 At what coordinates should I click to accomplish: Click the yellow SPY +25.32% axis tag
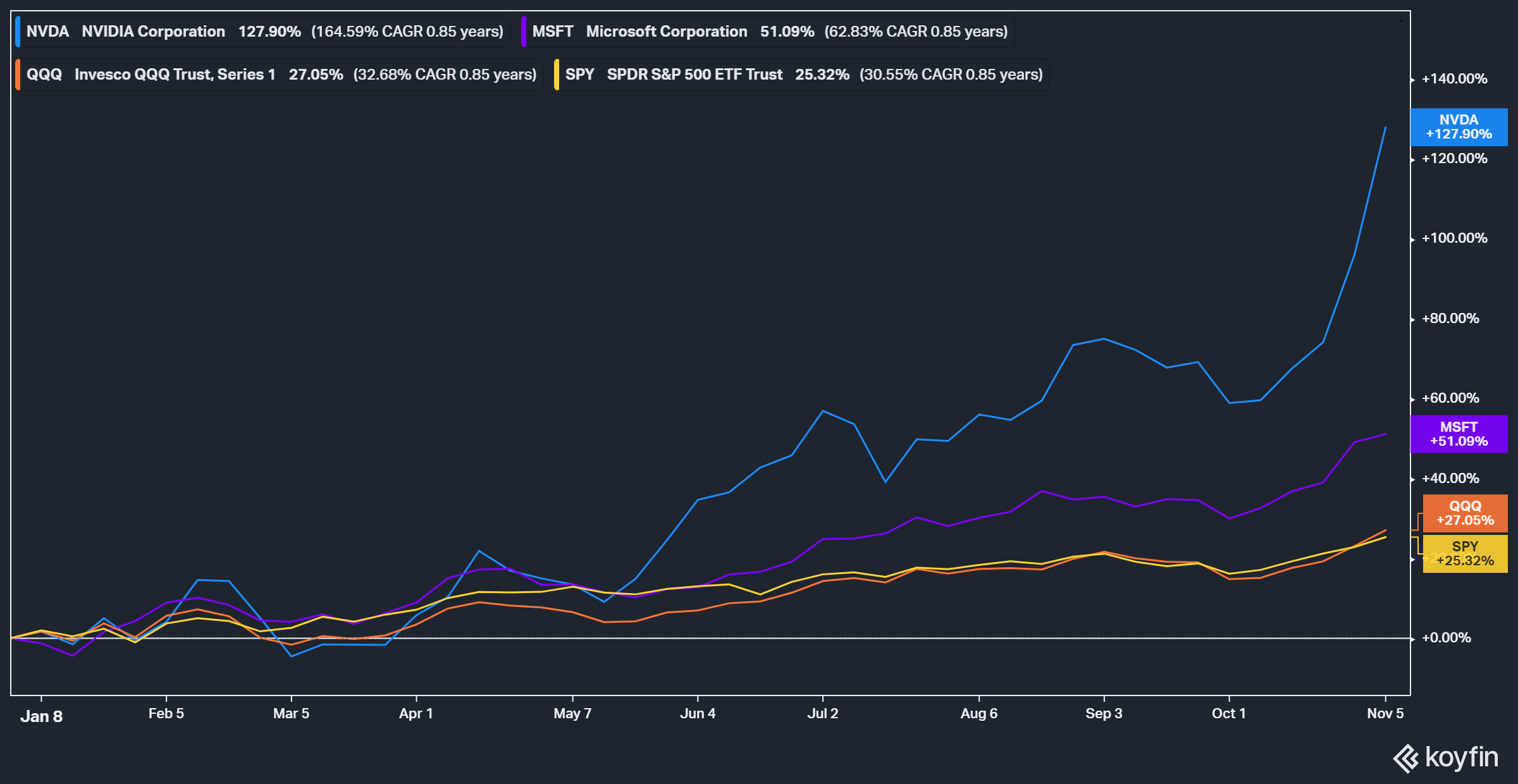pos(1465,554)
